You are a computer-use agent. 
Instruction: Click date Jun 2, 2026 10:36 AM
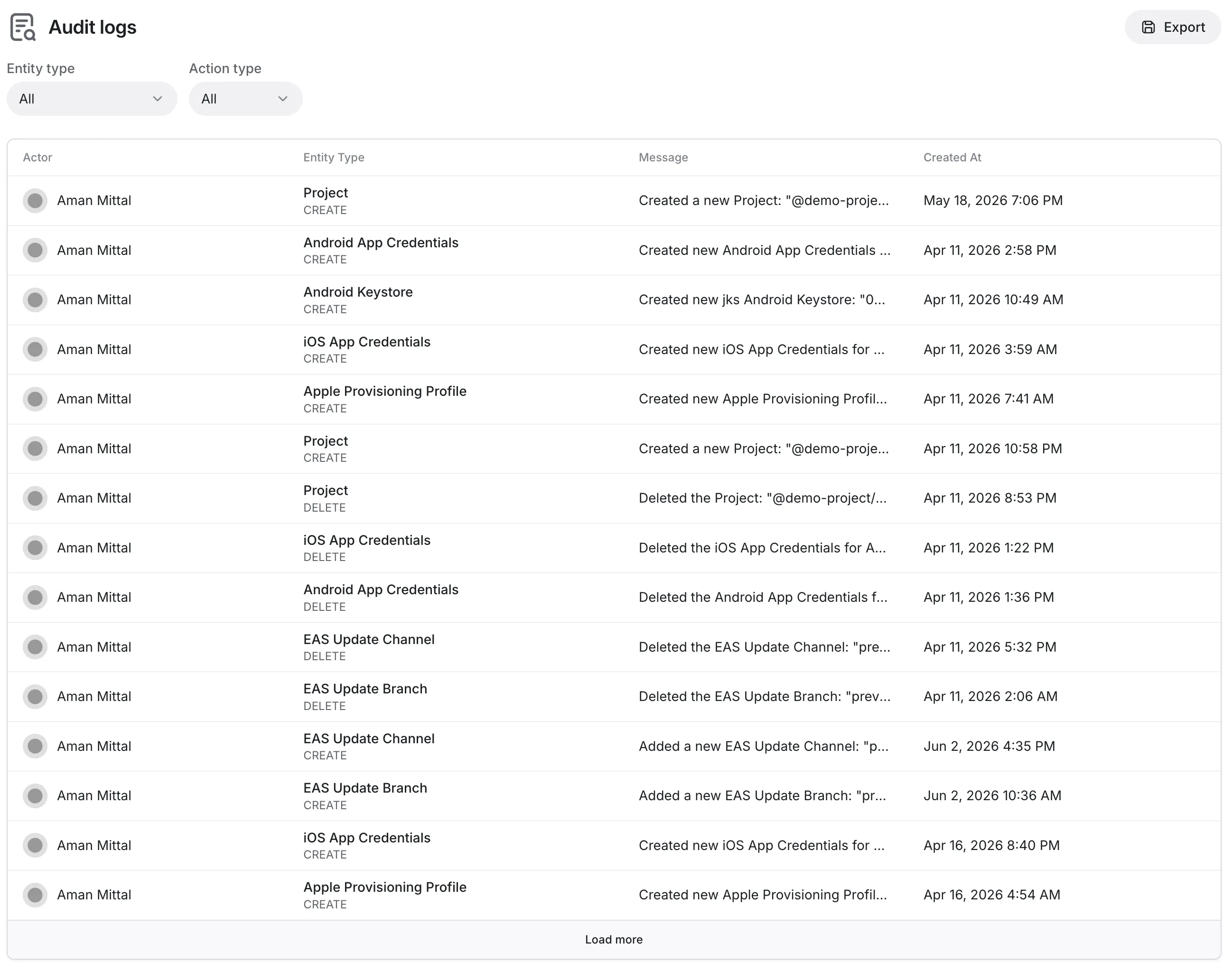[x=992, y=796]
